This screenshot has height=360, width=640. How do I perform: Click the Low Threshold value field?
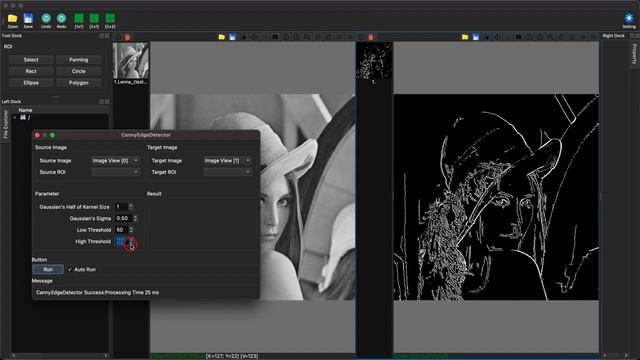[121, 230]
